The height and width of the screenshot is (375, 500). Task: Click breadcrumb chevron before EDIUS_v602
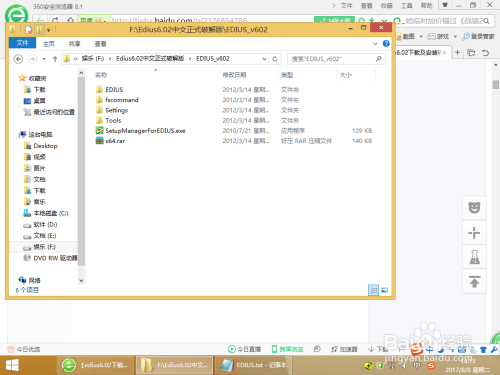tap(190, 59)
